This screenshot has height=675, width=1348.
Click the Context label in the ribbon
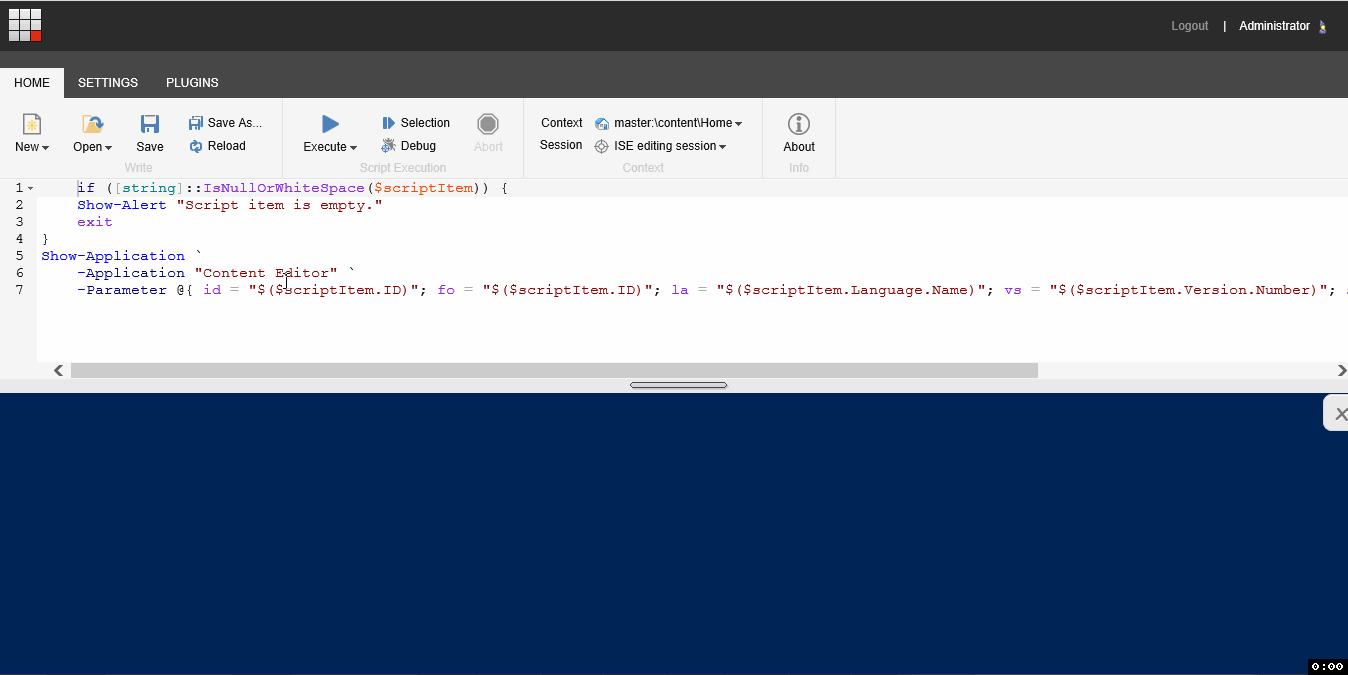562,123
